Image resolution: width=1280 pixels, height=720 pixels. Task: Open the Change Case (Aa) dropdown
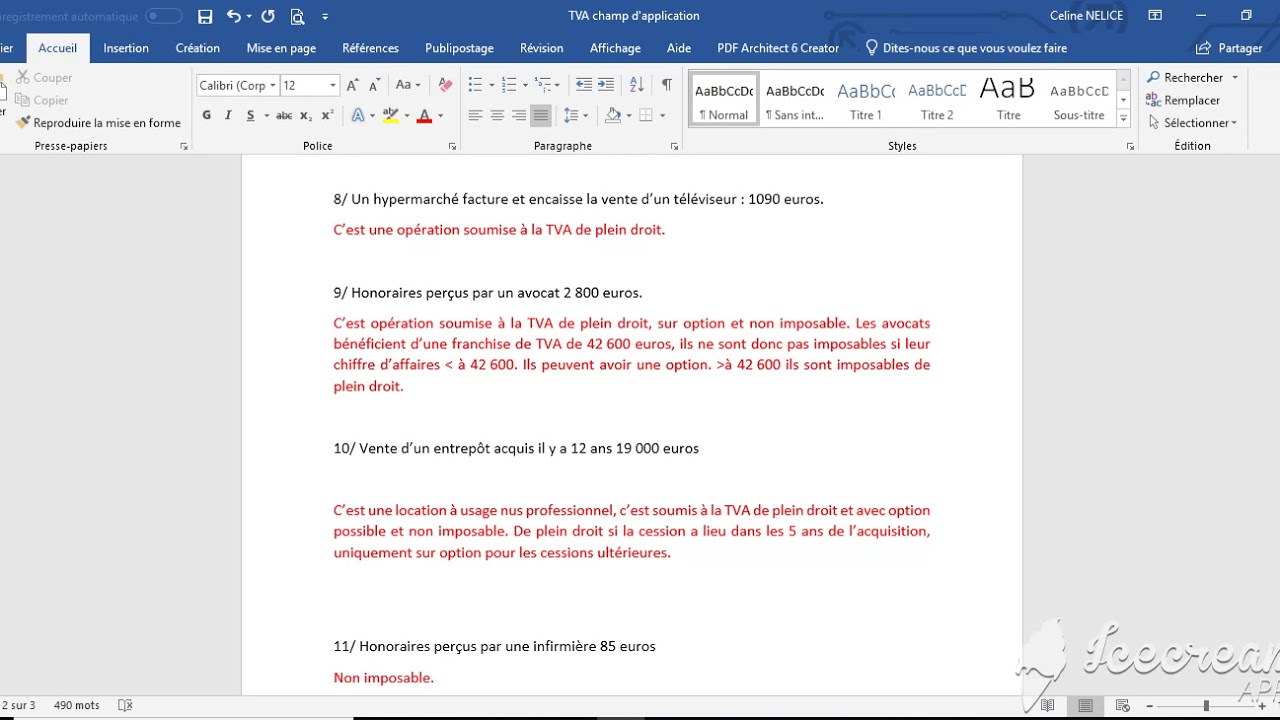point(408,86)
